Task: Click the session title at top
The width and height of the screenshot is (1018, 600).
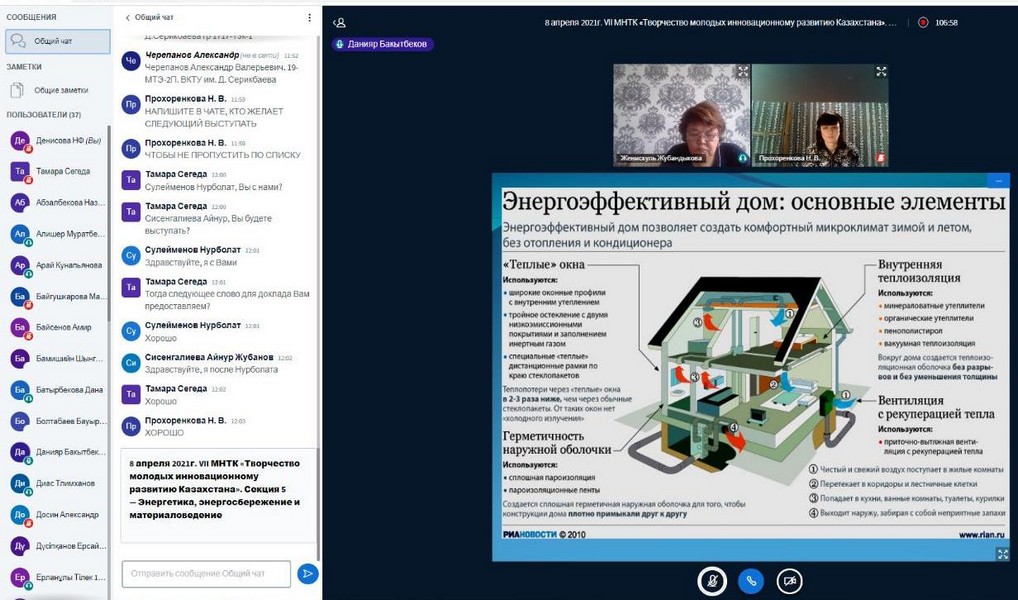Action: click(721, 22)
